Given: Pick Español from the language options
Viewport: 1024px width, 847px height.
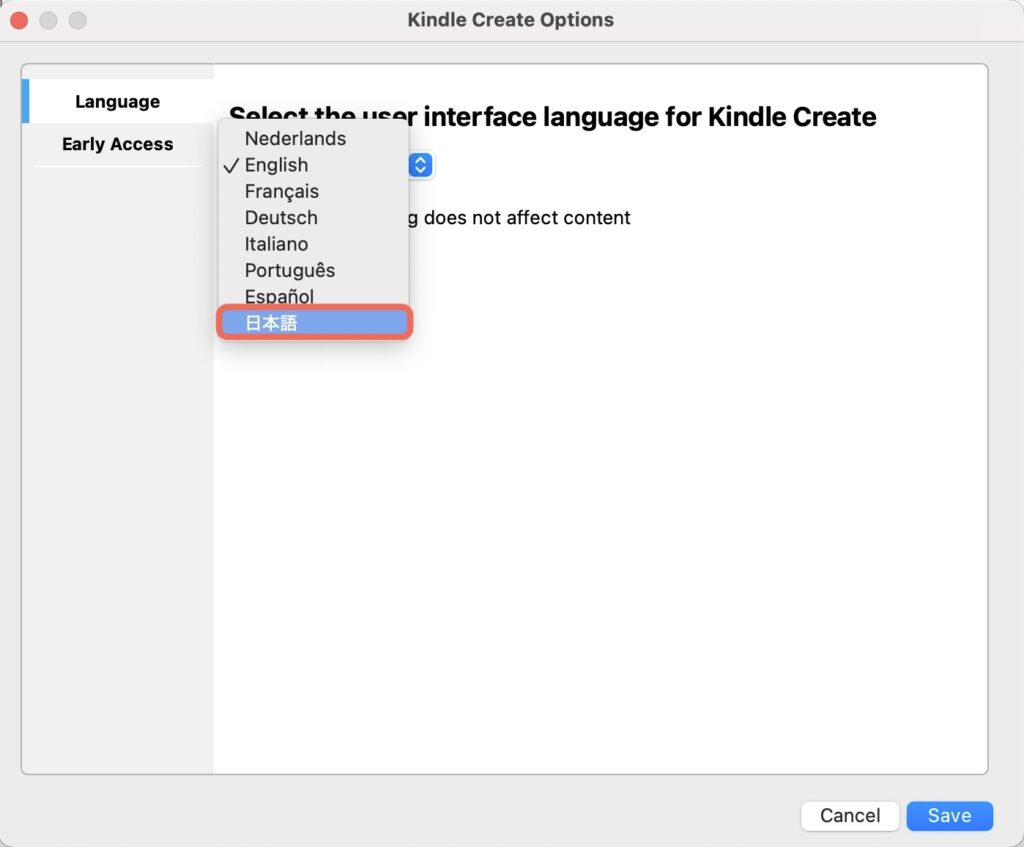Looking at the screenshot, I should 279,296.
